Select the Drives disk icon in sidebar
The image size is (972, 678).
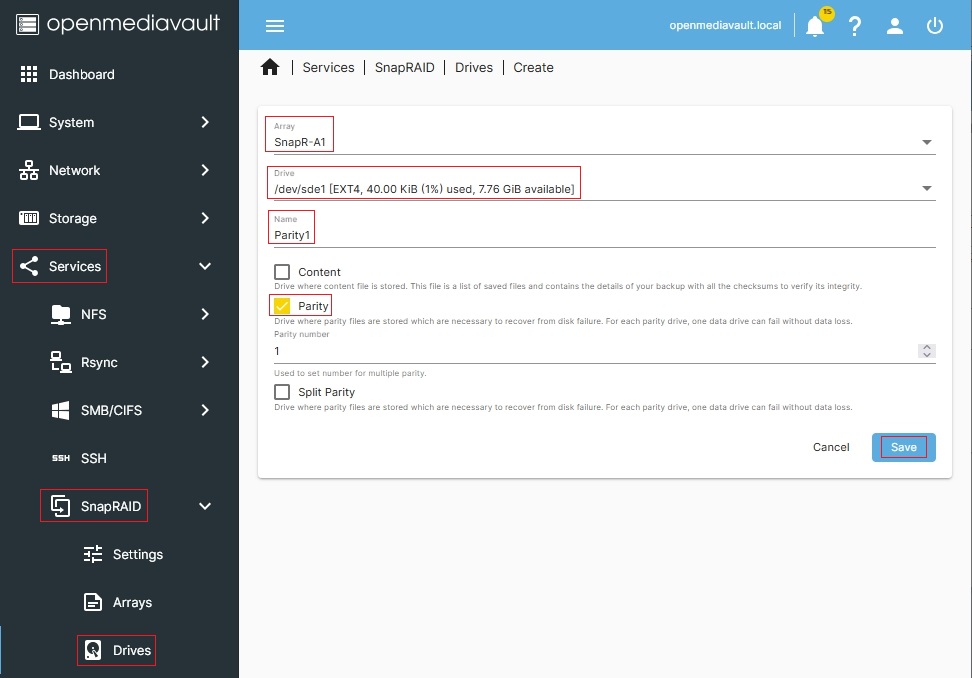pyautogui.click(x=92, y=650)
